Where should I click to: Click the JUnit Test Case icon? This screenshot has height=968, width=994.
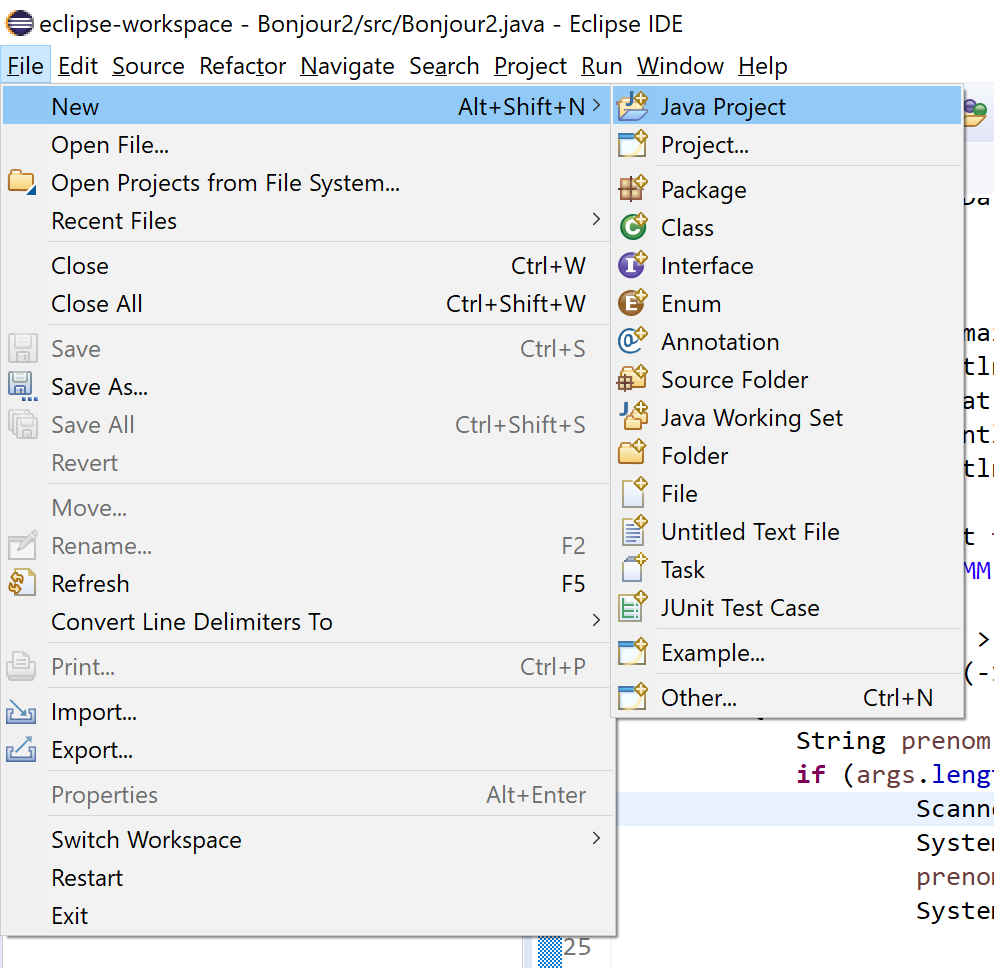pos(633,608)
